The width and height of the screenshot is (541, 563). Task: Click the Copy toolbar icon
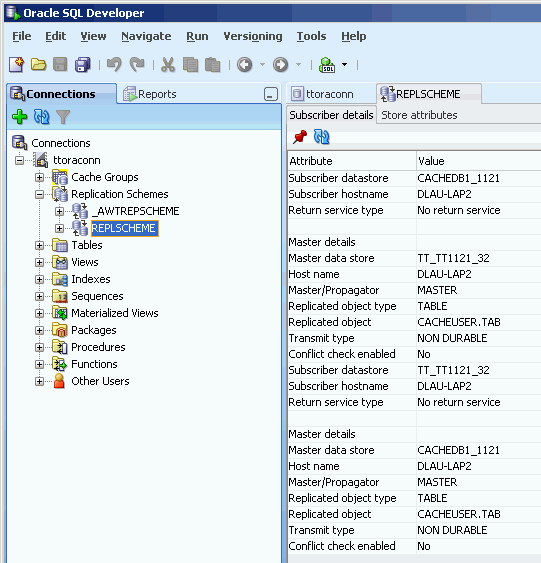190,65
